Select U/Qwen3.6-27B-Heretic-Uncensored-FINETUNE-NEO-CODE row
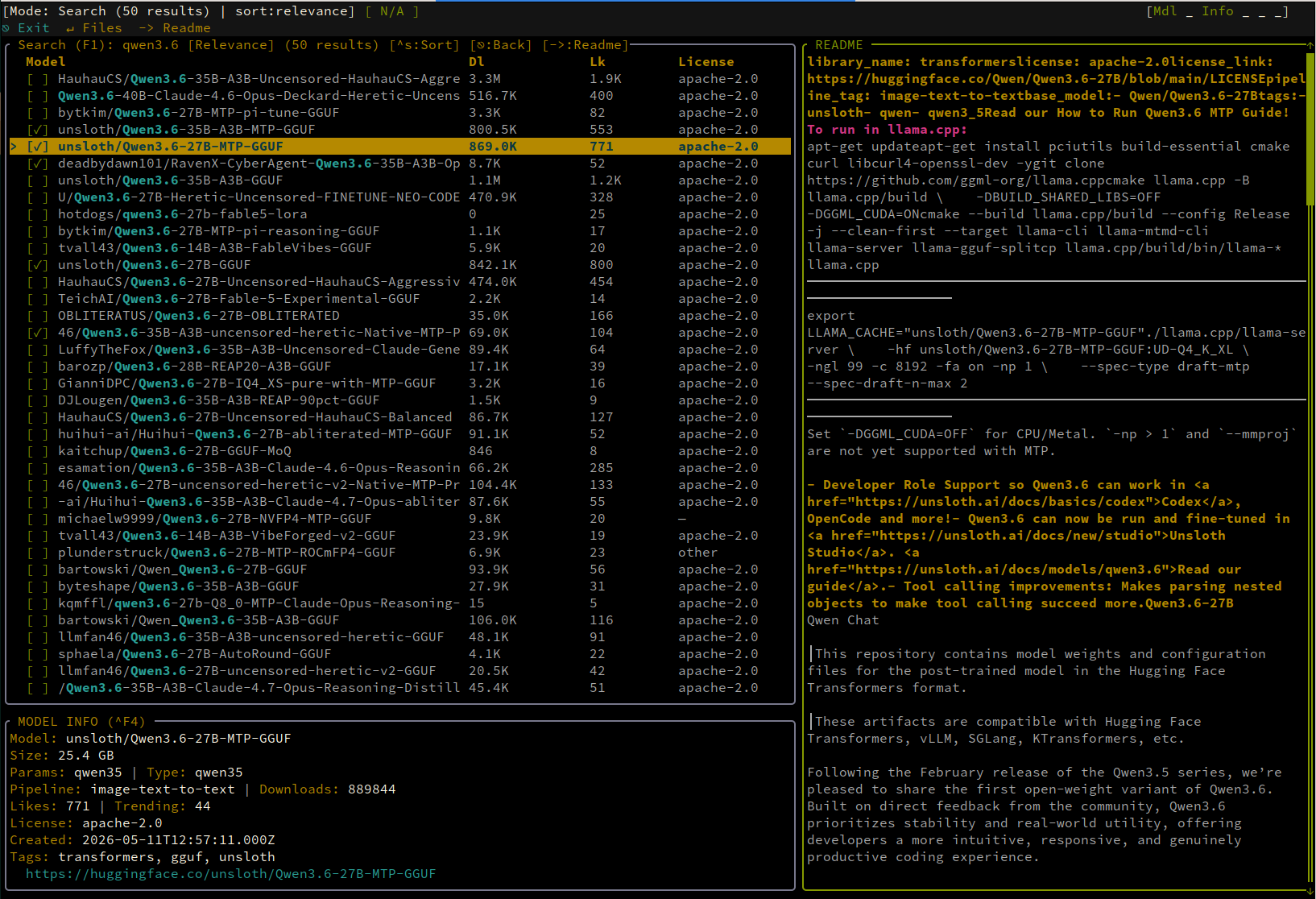This screenshot has height=899, width=1316. click(x=400, y=197)
